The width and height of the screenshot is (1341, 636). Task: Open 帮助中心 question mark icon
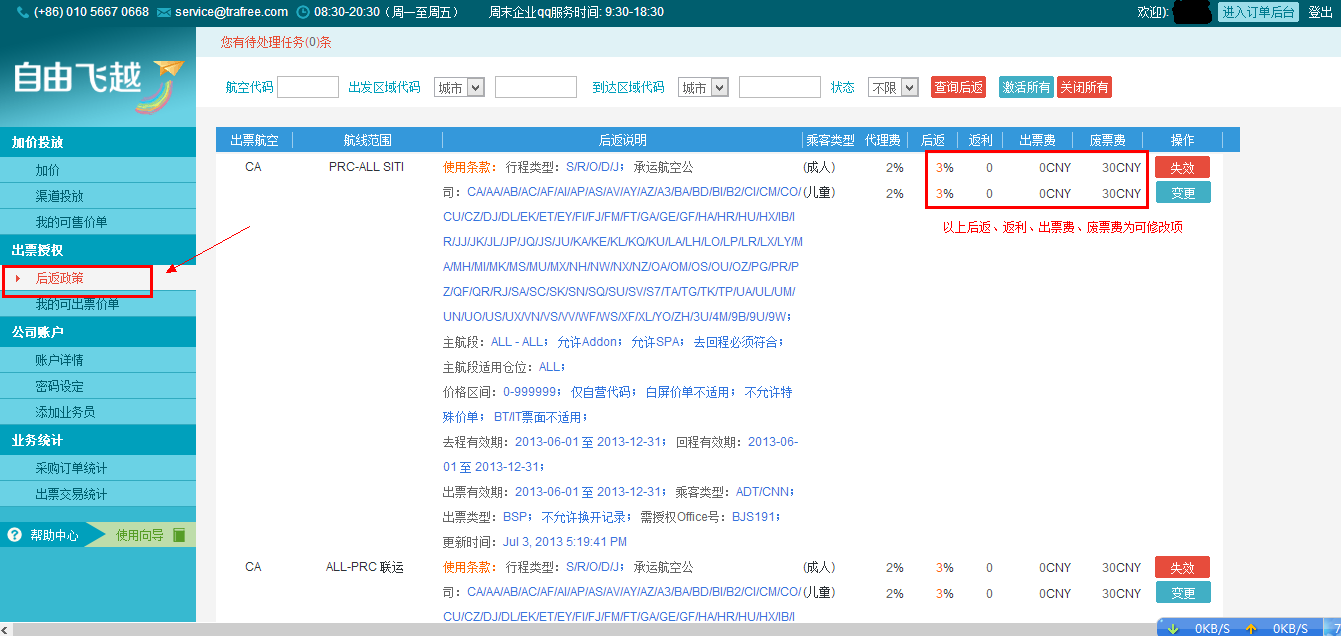(x=14, y=535)
